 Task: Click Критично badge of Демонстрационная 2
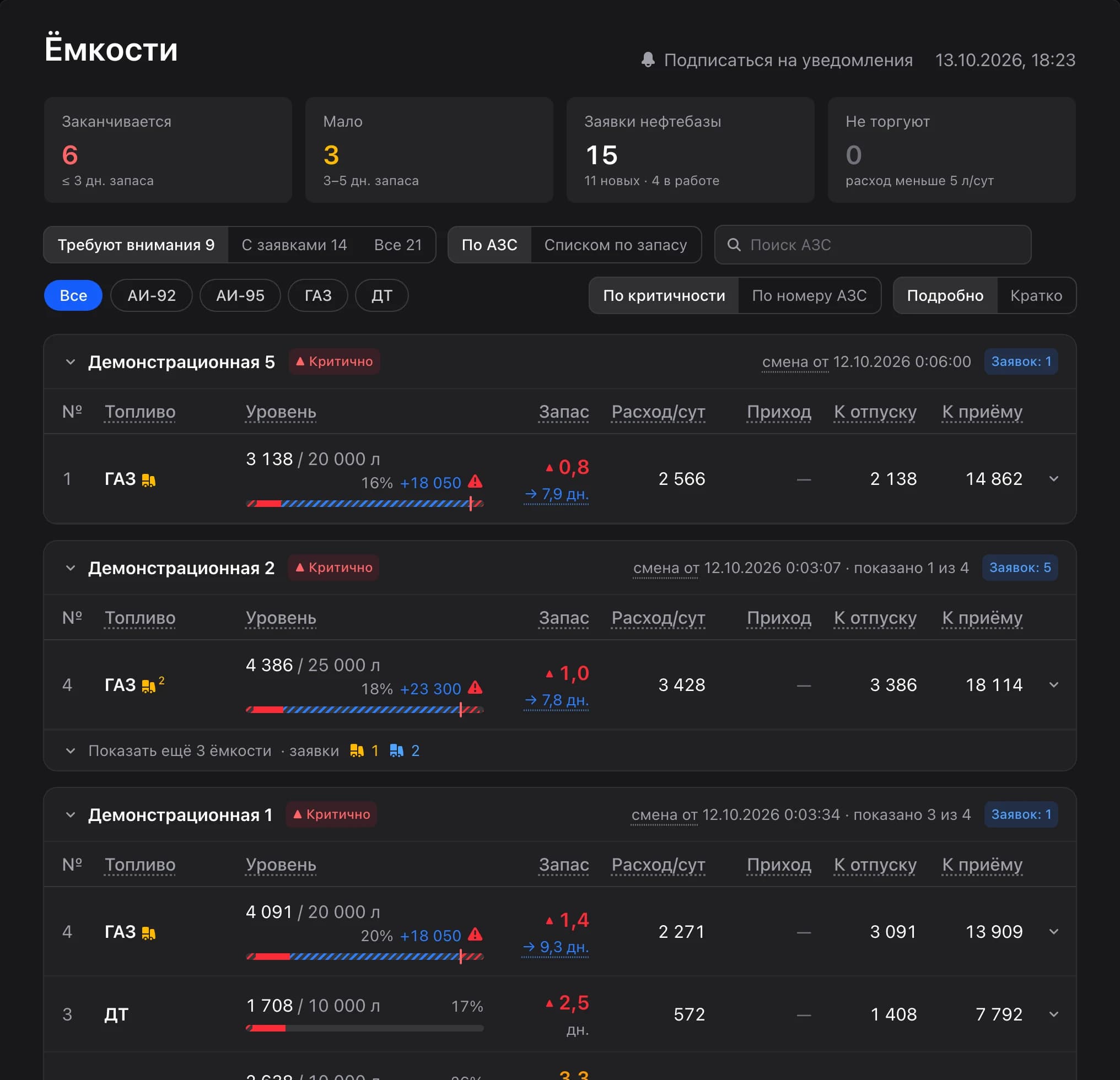click(x=333, y=568)
